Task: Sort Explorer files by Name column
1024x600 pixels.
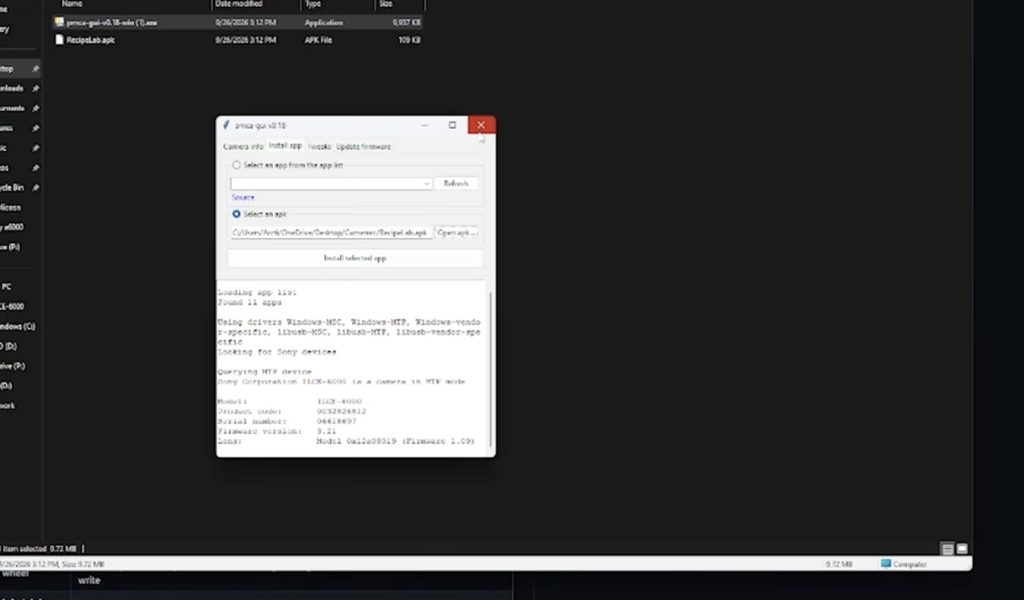Action: click(x=72, y=4)
